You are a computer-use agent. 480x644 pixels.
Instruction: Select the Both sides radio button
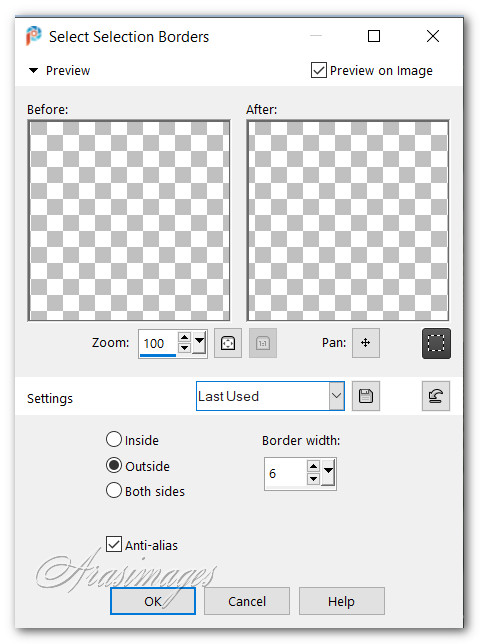(x=114, y=490)
